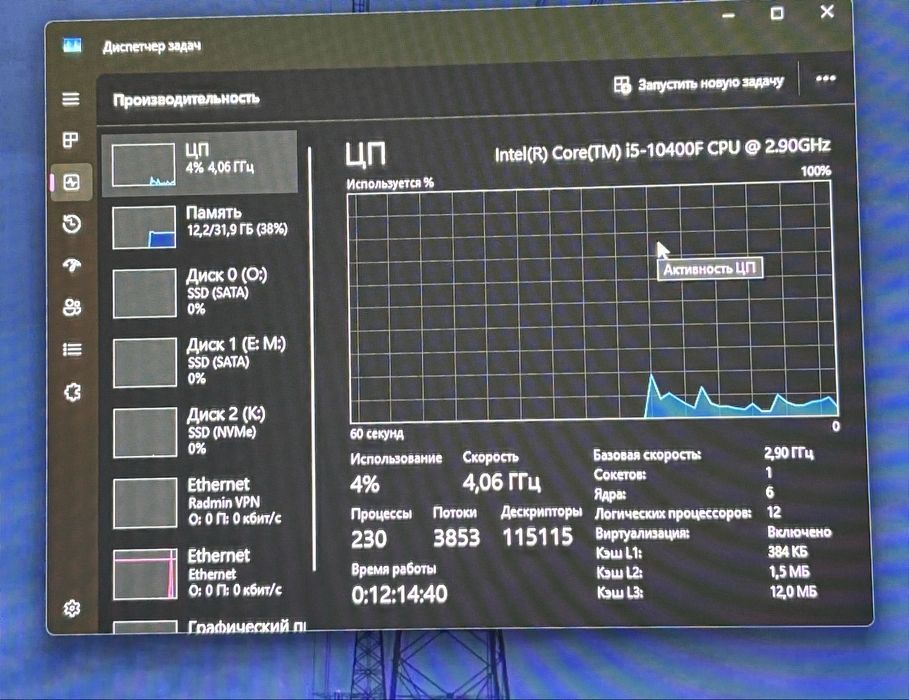The width and height of the screenshot is (909, 700).
Task: Click the Task Manager app icon
Action: [72, 45]
